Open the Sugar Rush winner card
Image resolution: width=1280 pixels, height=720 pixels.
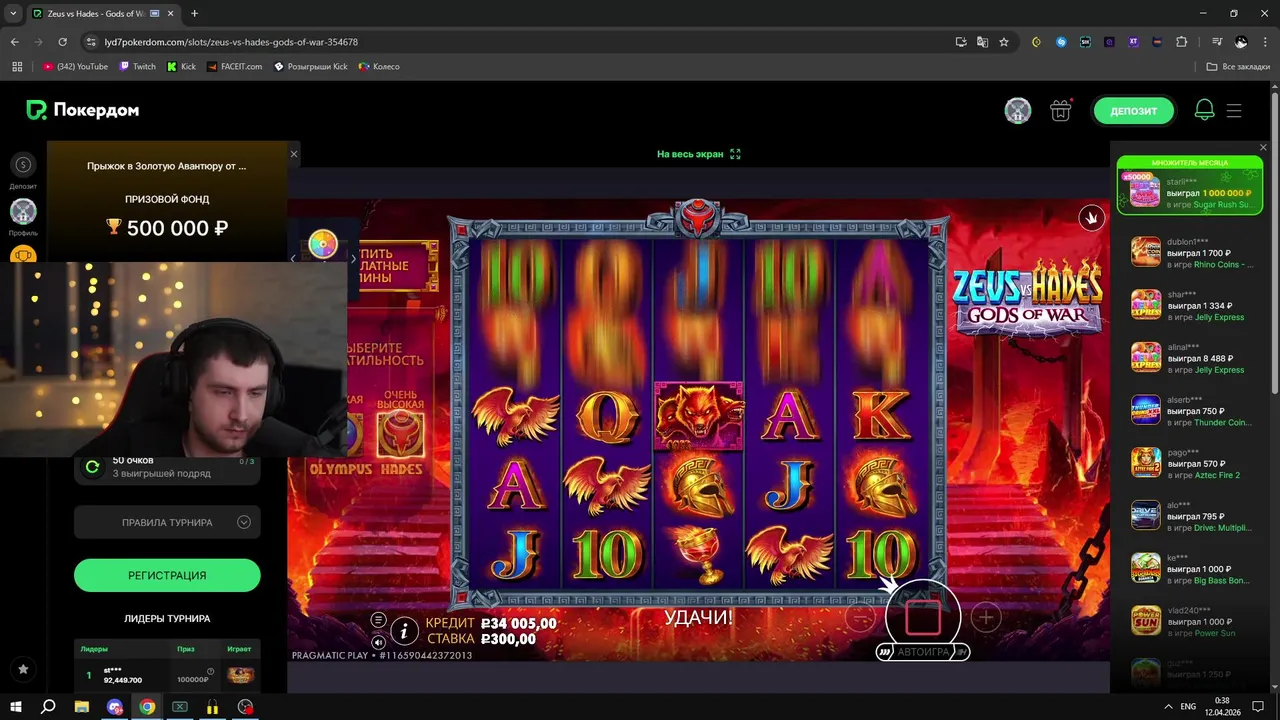1190,185
